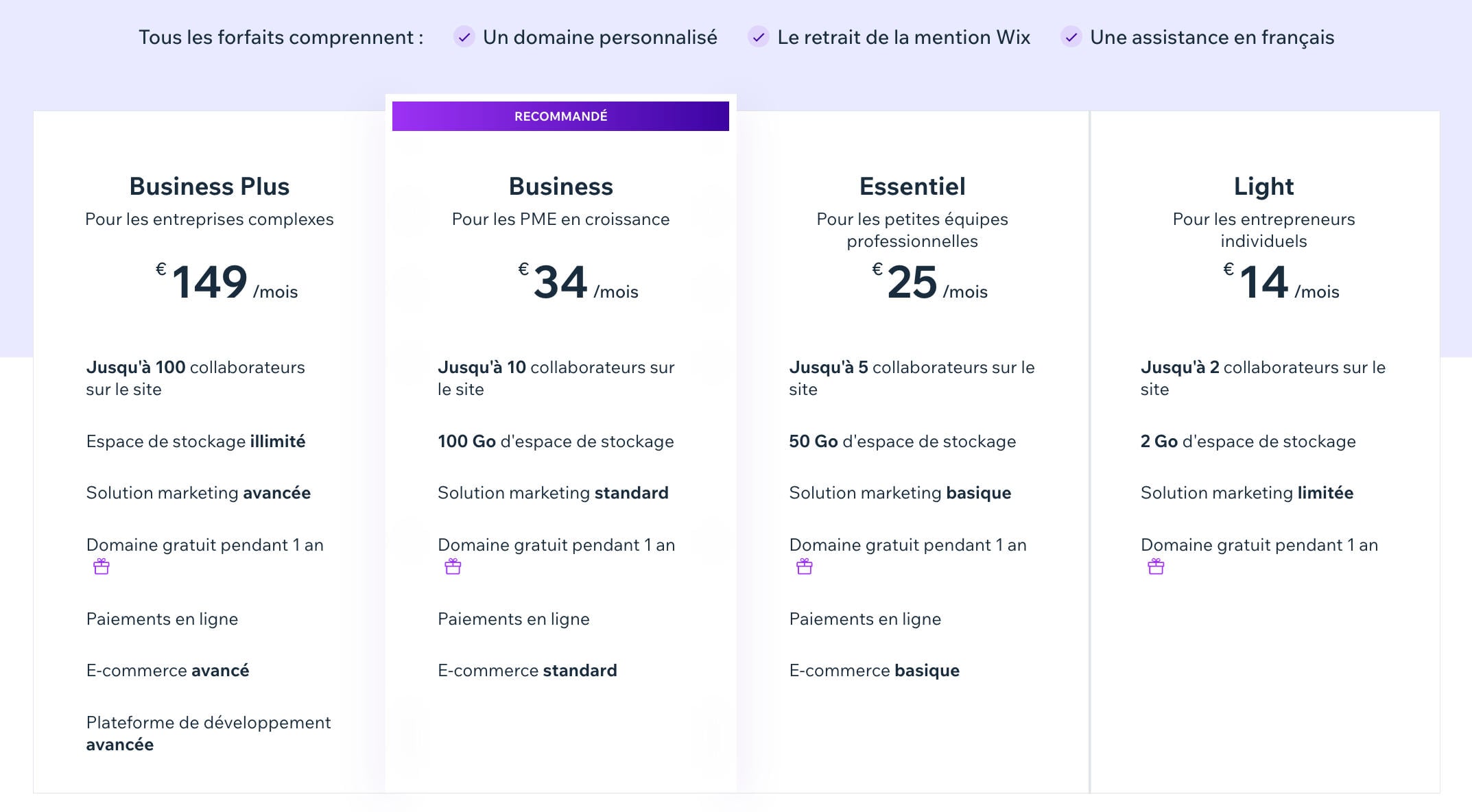Click the €149 price of Business Plus
This screenshot has width=1472, height=812.
pyautogui.click(x=209, y=280)
